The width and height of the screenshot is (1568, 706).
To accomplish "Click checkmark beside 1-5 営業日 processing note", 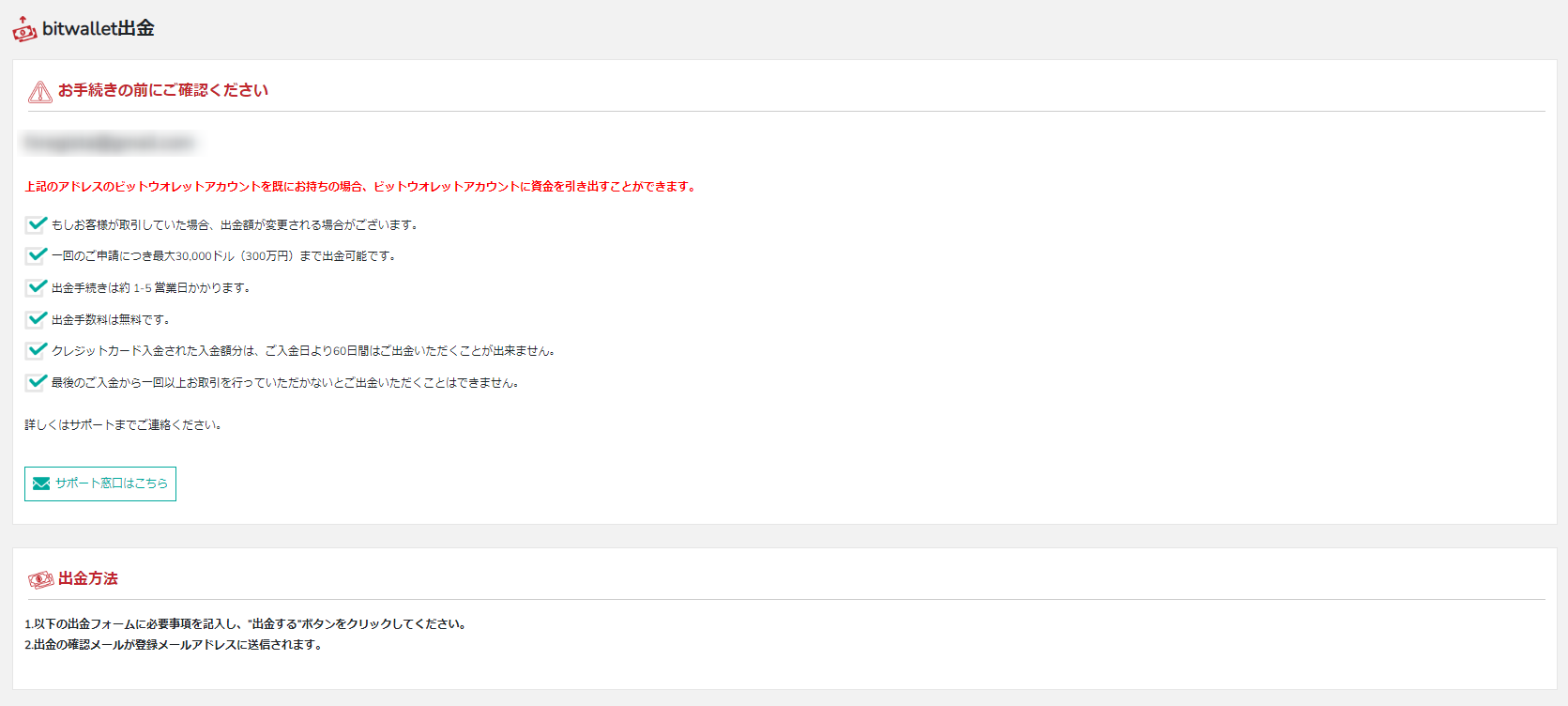I will pyautogui.click(x=36, y=287).
